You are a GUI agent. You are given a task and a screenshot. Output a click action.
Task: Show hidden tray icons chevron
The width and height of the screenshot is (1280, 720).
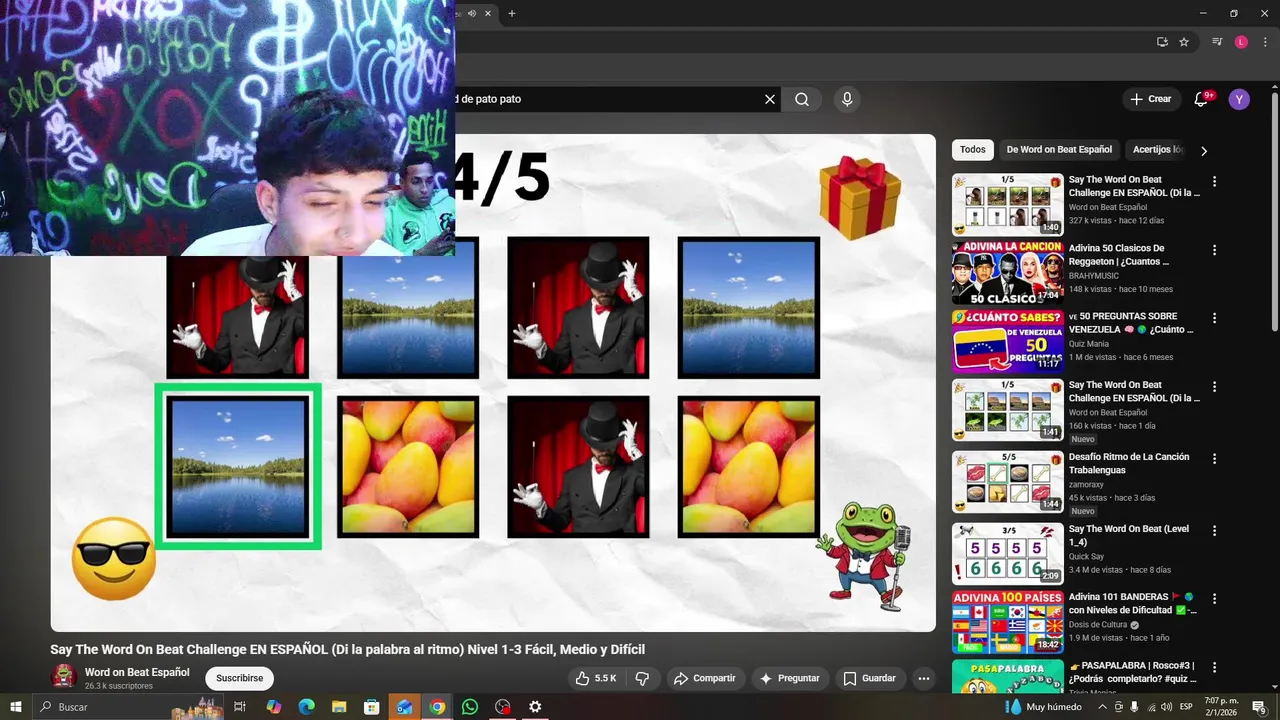click(x=1103, y=707)
